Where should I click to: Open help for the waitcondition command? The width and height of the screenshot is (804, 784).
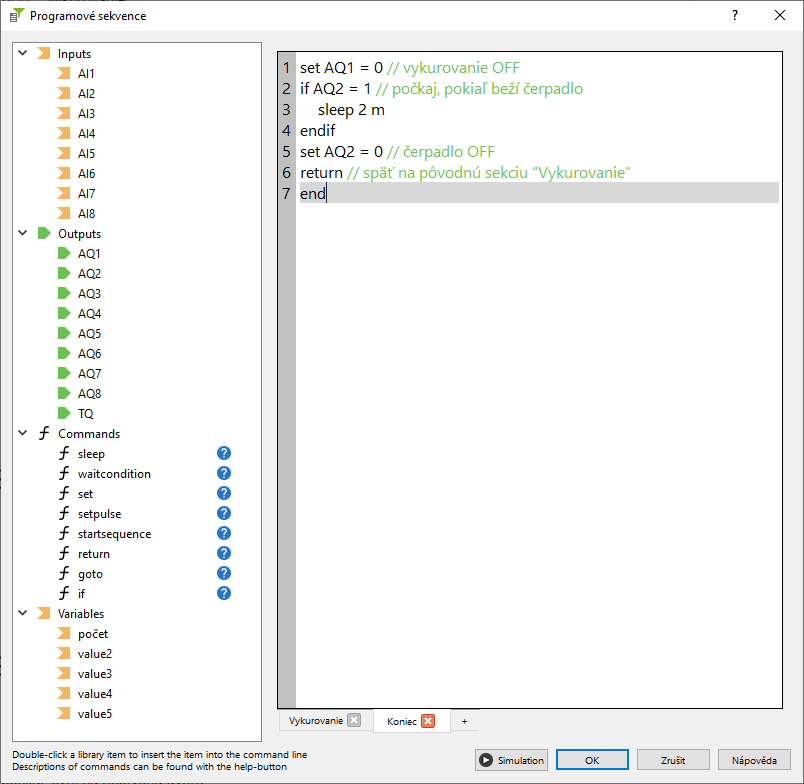click(224, 473)
